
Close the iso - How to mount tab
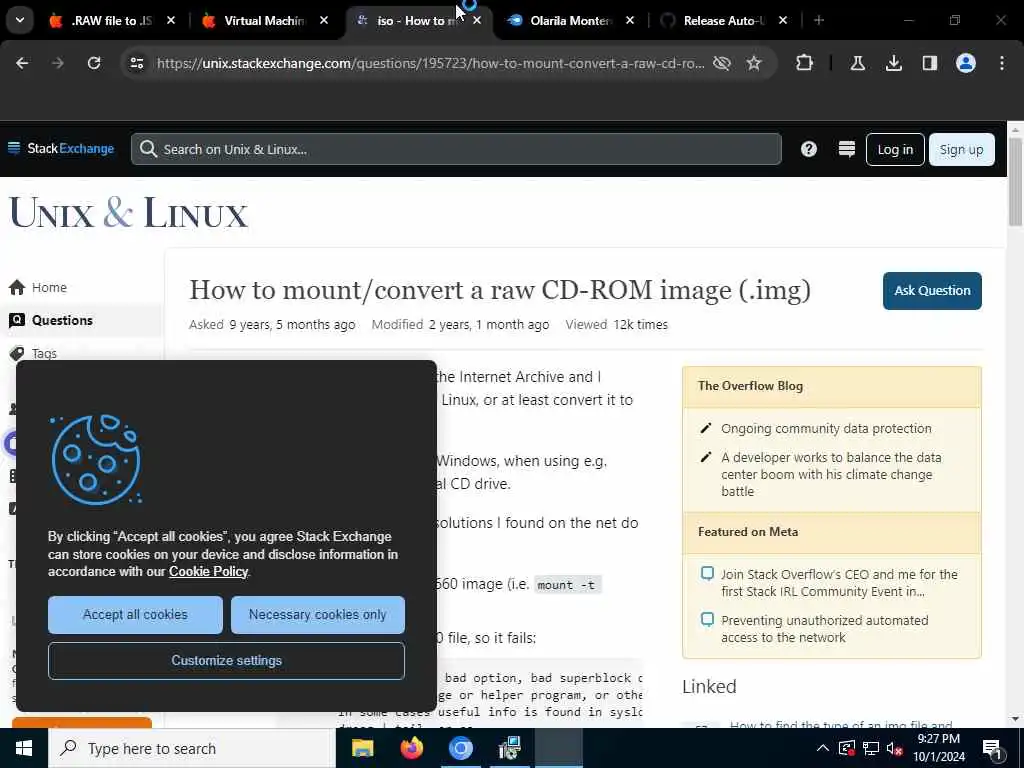[x=477, y=20]
